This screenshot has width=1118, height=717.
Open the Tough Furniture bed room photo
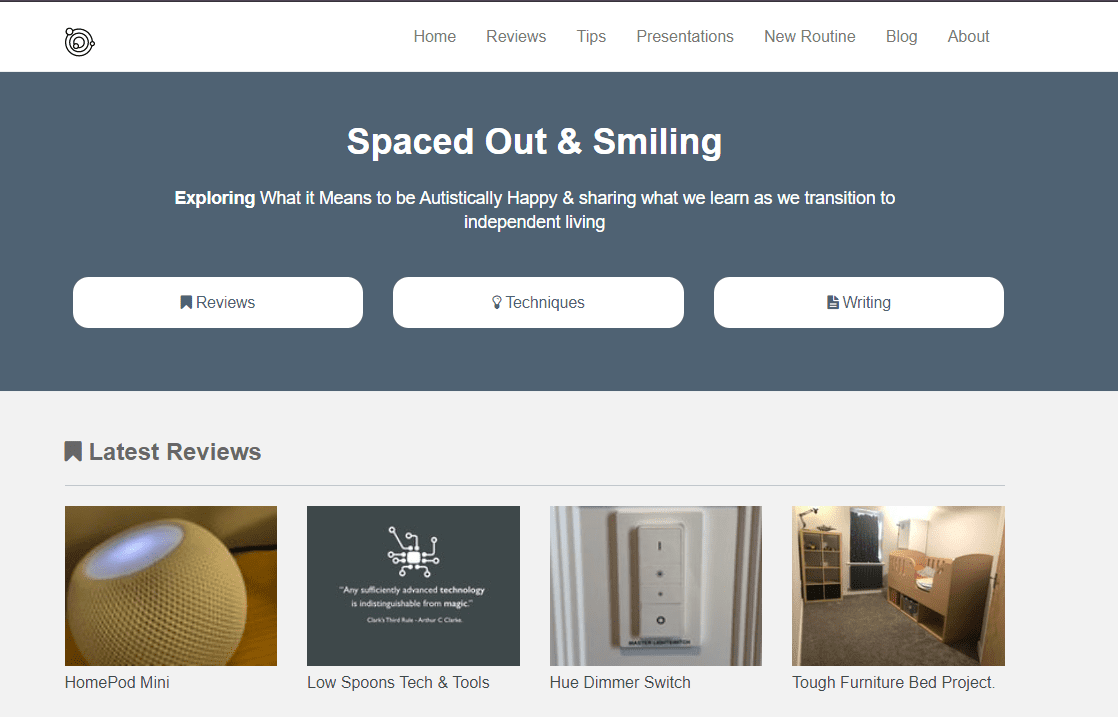[x=898, y=586]
